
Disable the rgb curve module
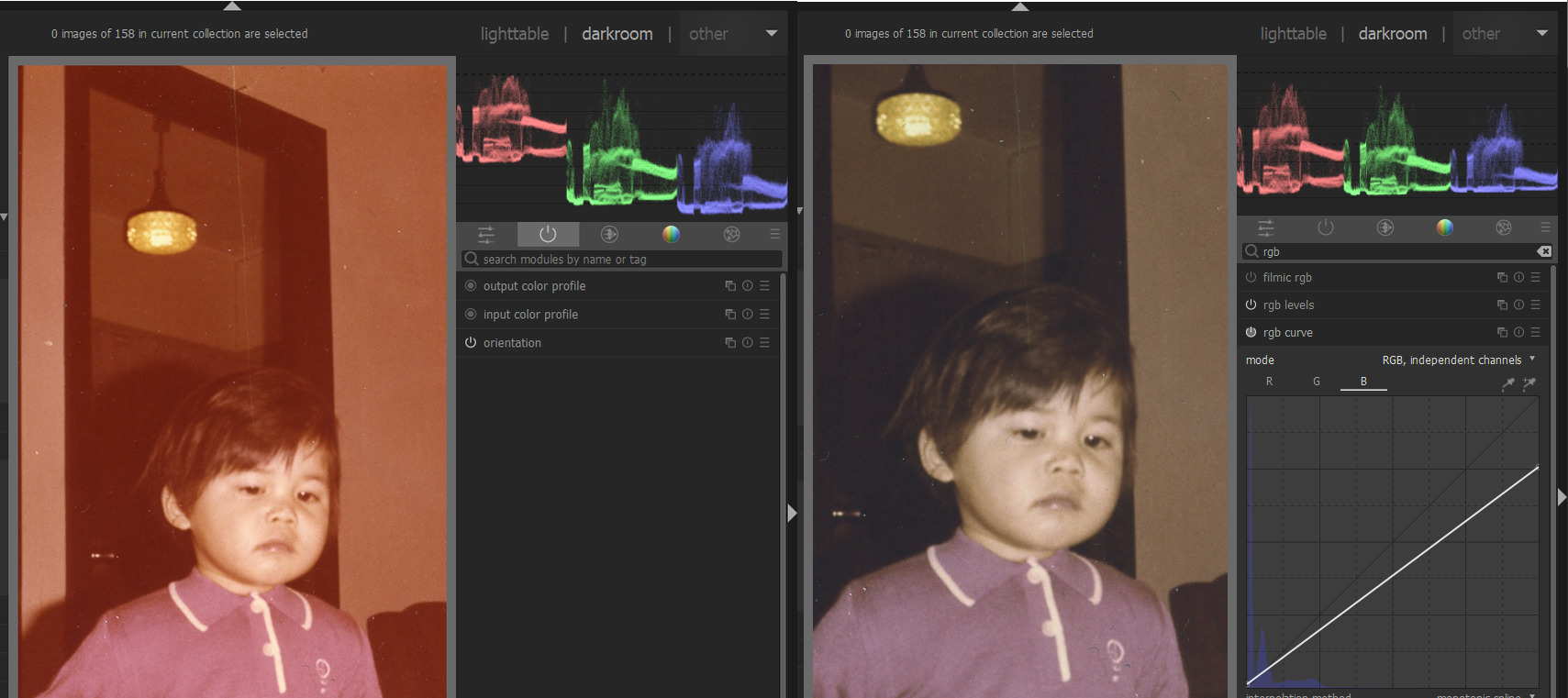point(1251,332)
